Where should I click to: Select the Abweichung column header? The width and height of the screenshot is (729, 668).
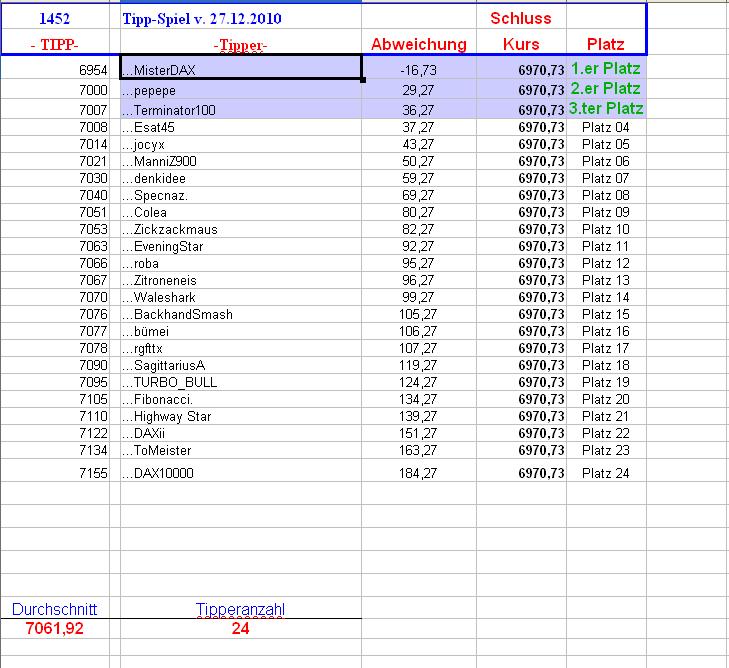click(x=419, y=42)
